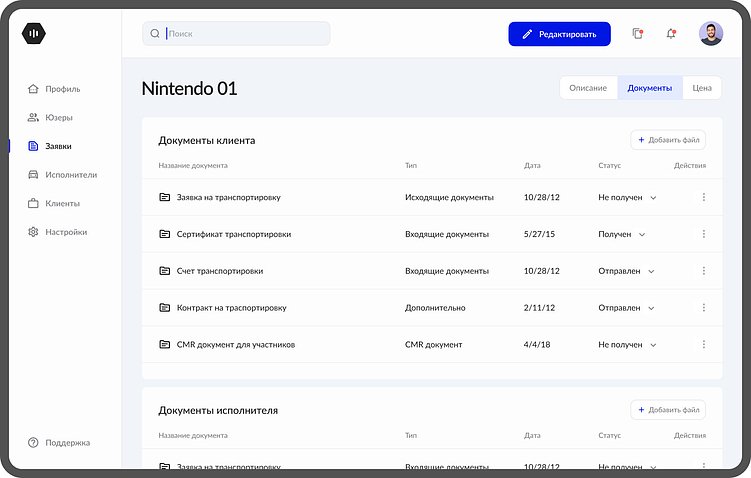Viewport: 751px width, 478px height.
Task: Switch to the Цена tab
Action: 702,88
